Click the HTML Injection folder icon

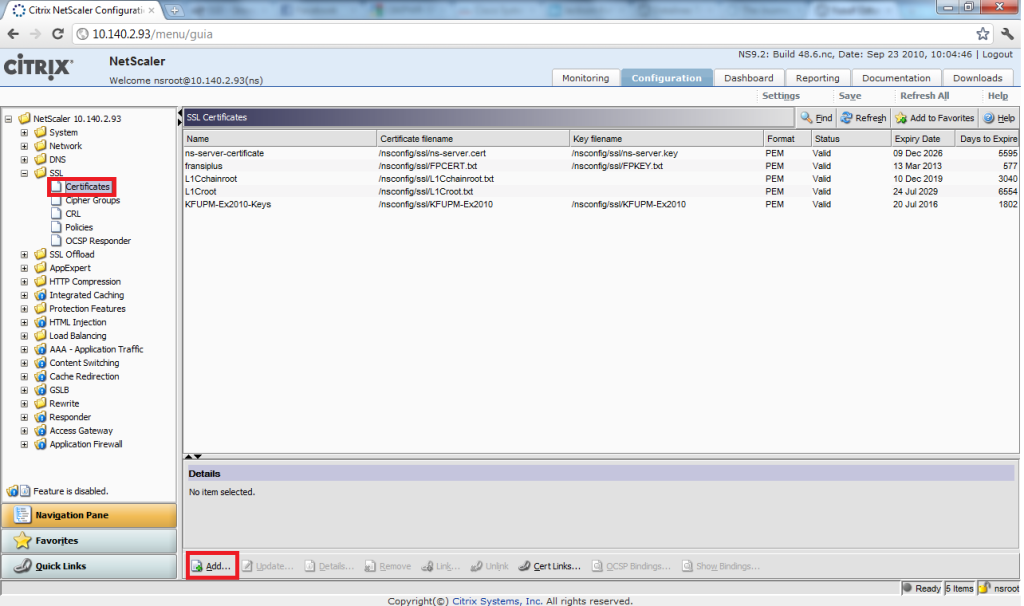coord(40,323)
